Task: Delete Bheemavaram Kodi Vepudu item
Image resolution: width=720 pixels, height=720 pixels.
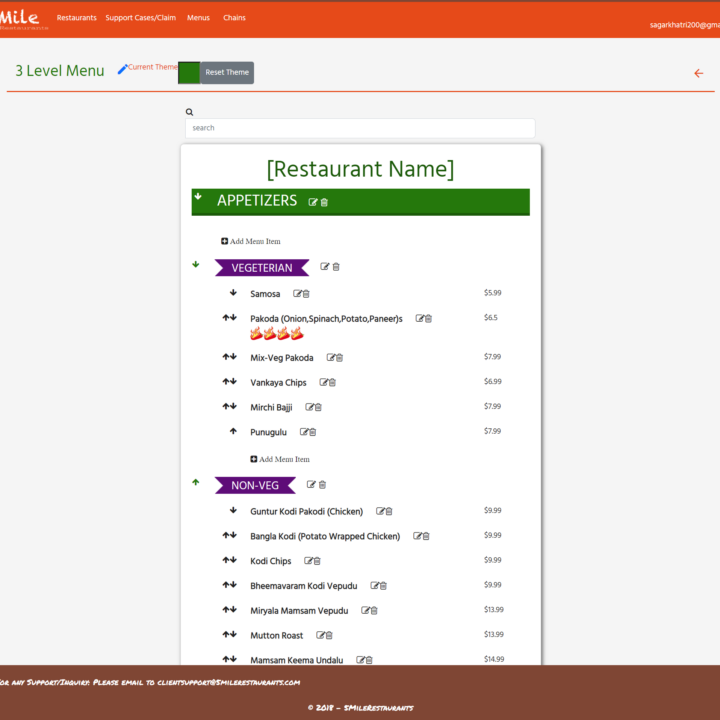Action: [x=383, y=585]
